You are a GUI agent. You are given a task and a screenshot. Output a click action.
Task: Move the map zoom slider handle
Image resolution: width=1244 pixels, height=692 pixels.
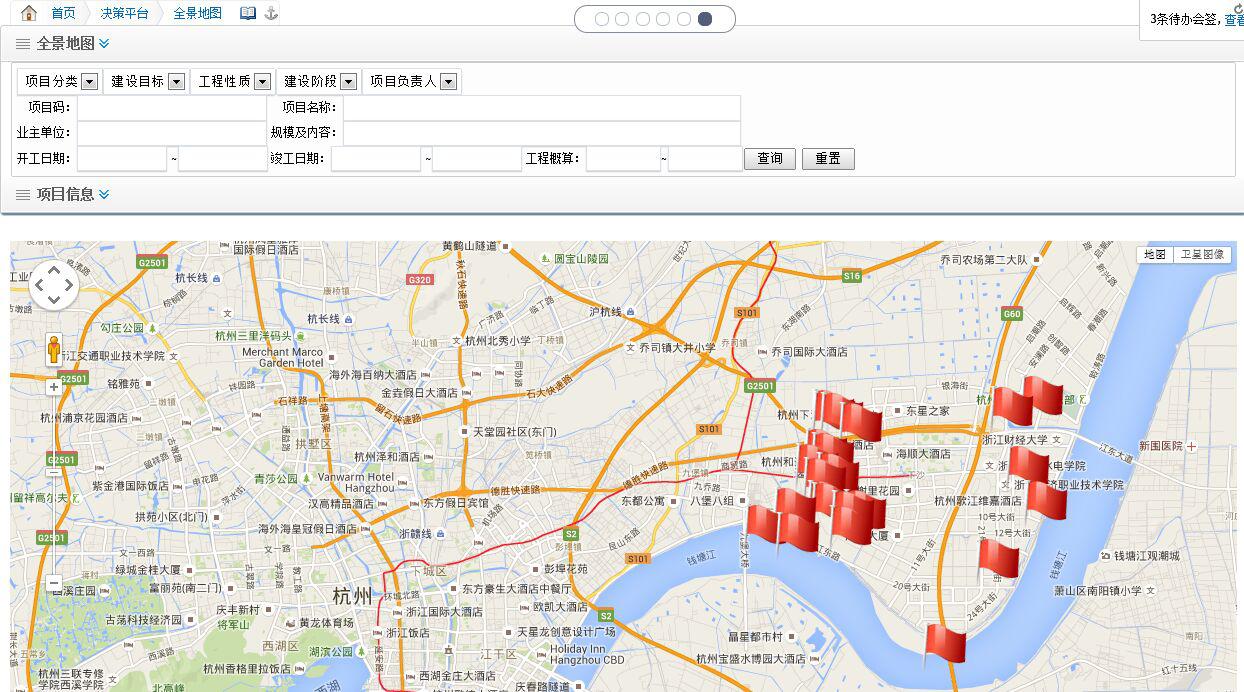pos(54,472)
